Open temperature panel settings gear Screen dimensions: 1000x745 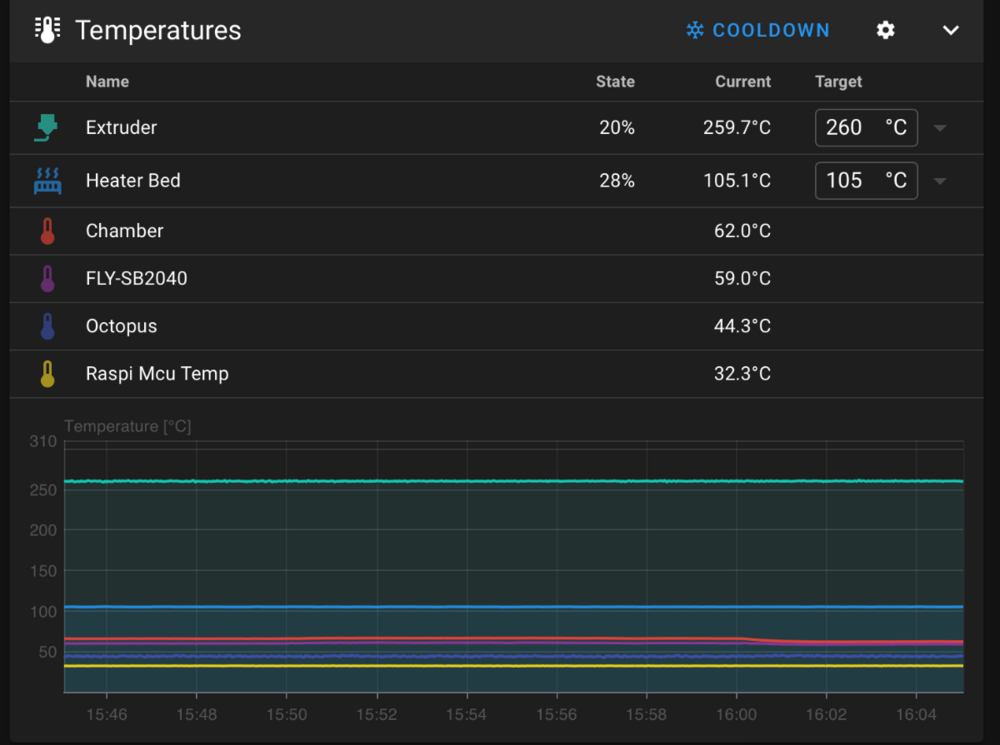click(885, 30)
